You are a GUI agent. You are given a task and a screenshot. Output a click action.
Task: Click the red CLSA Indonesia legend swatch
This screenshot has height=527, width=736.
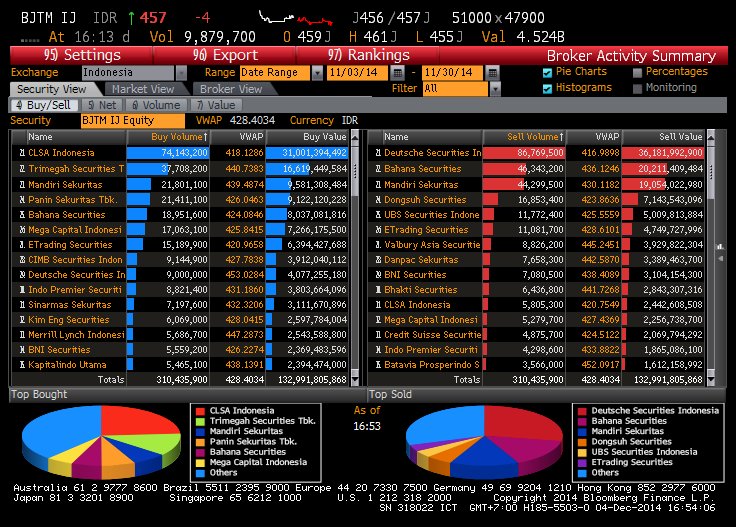point(201,410)
